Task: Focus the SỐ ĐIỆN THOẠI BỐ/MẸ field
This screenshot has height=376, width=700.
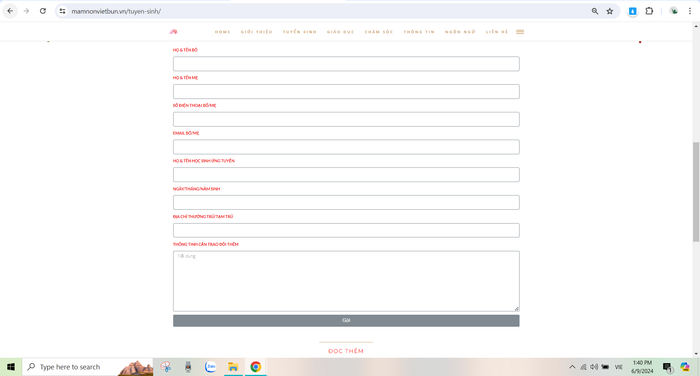Action: click(x=346, y=119)
